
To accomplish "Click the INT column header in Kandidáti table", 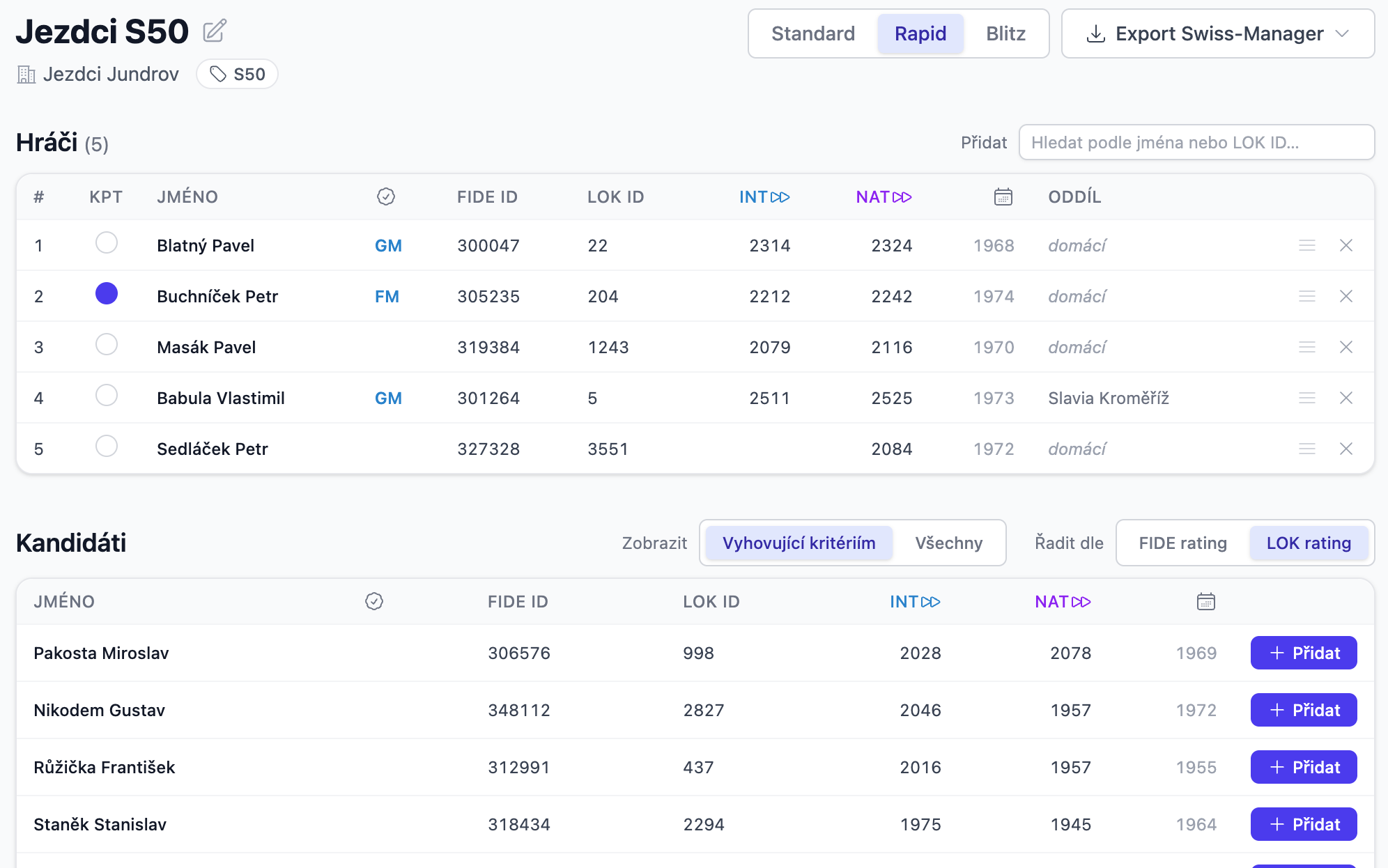I will pyautogui.click(x=915, y=602).
